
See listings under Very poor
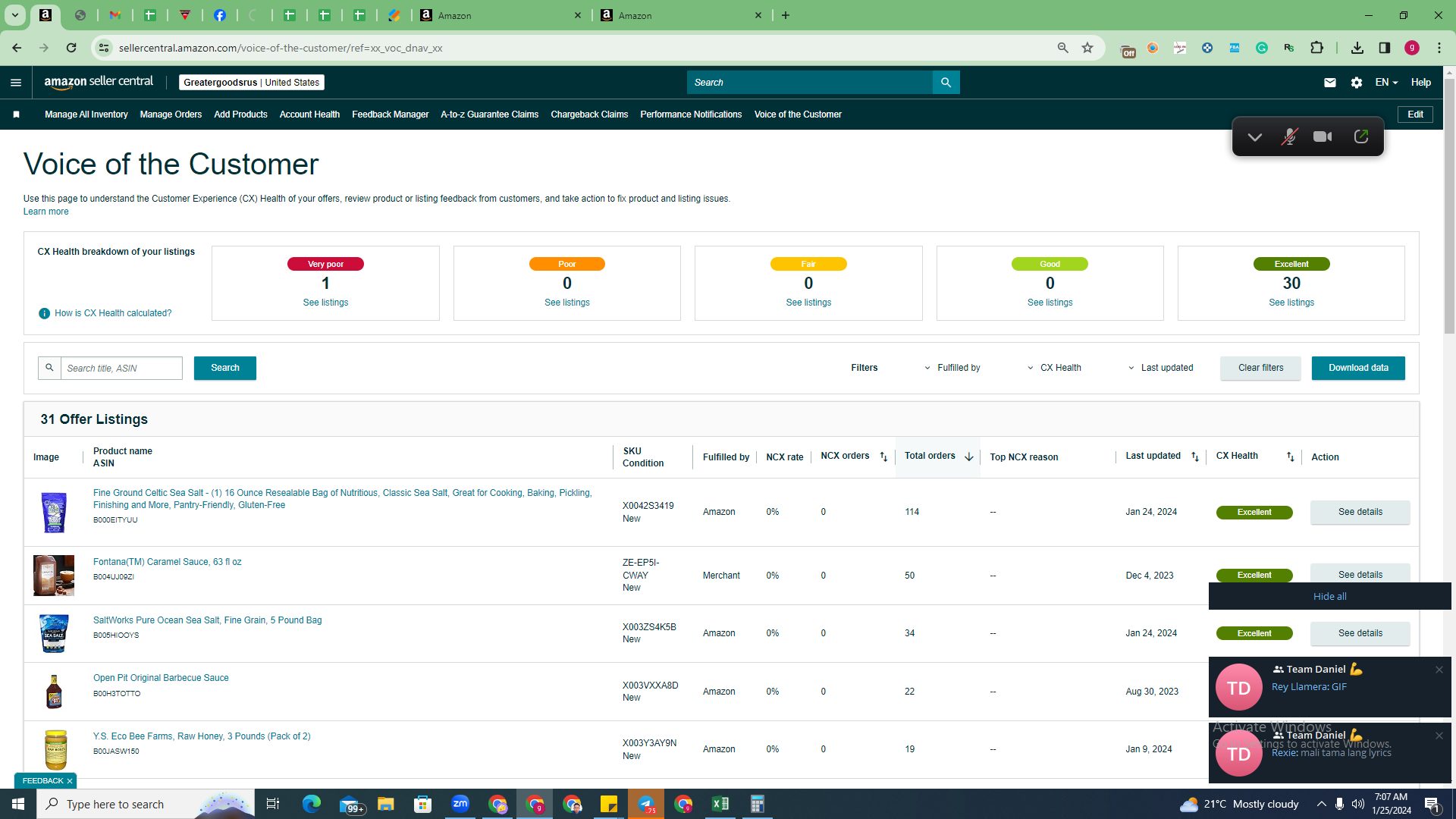(x=325, y=303)
